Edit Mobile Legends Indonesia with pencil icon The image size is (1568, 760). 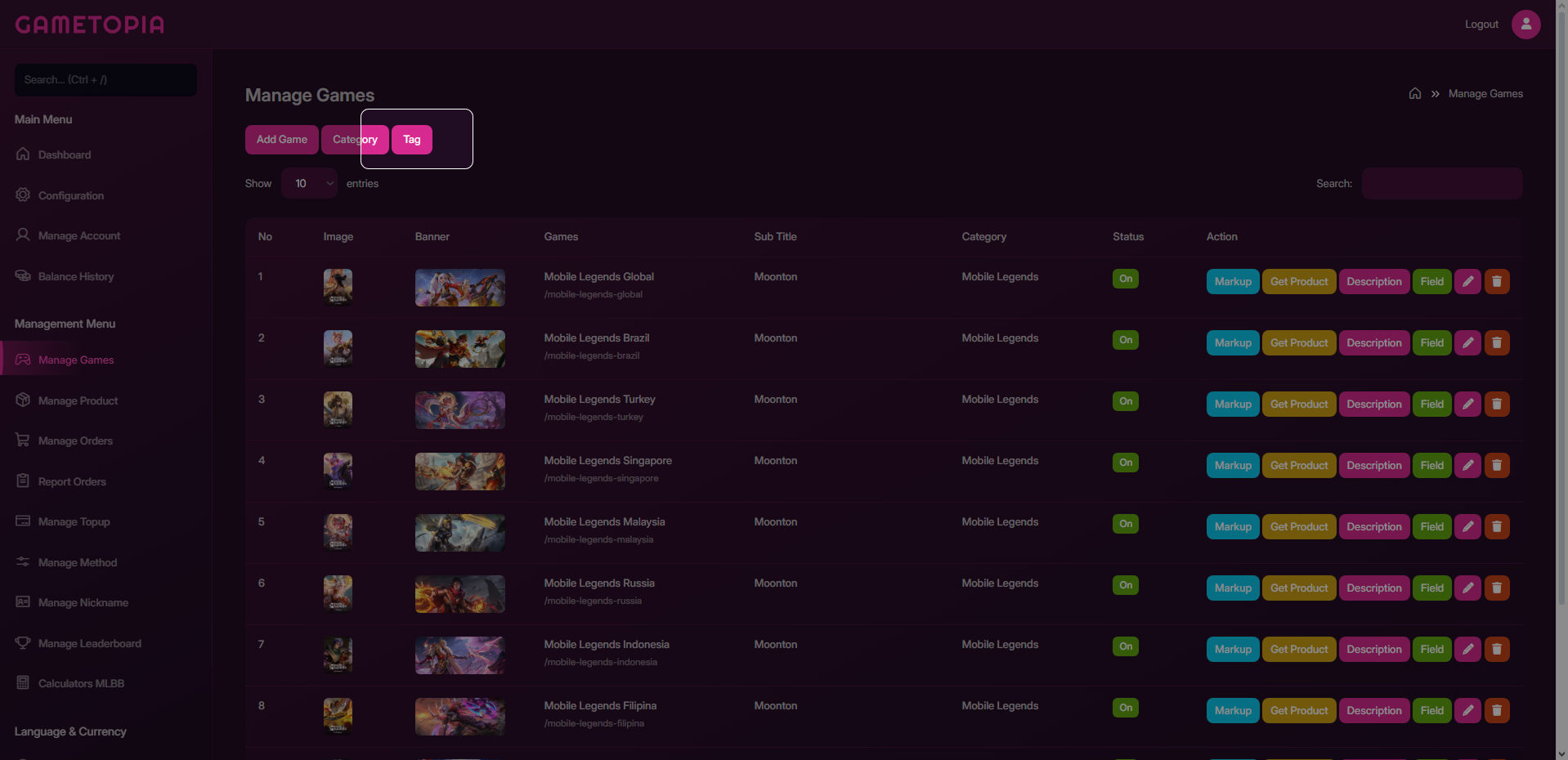click(1467, 649)
